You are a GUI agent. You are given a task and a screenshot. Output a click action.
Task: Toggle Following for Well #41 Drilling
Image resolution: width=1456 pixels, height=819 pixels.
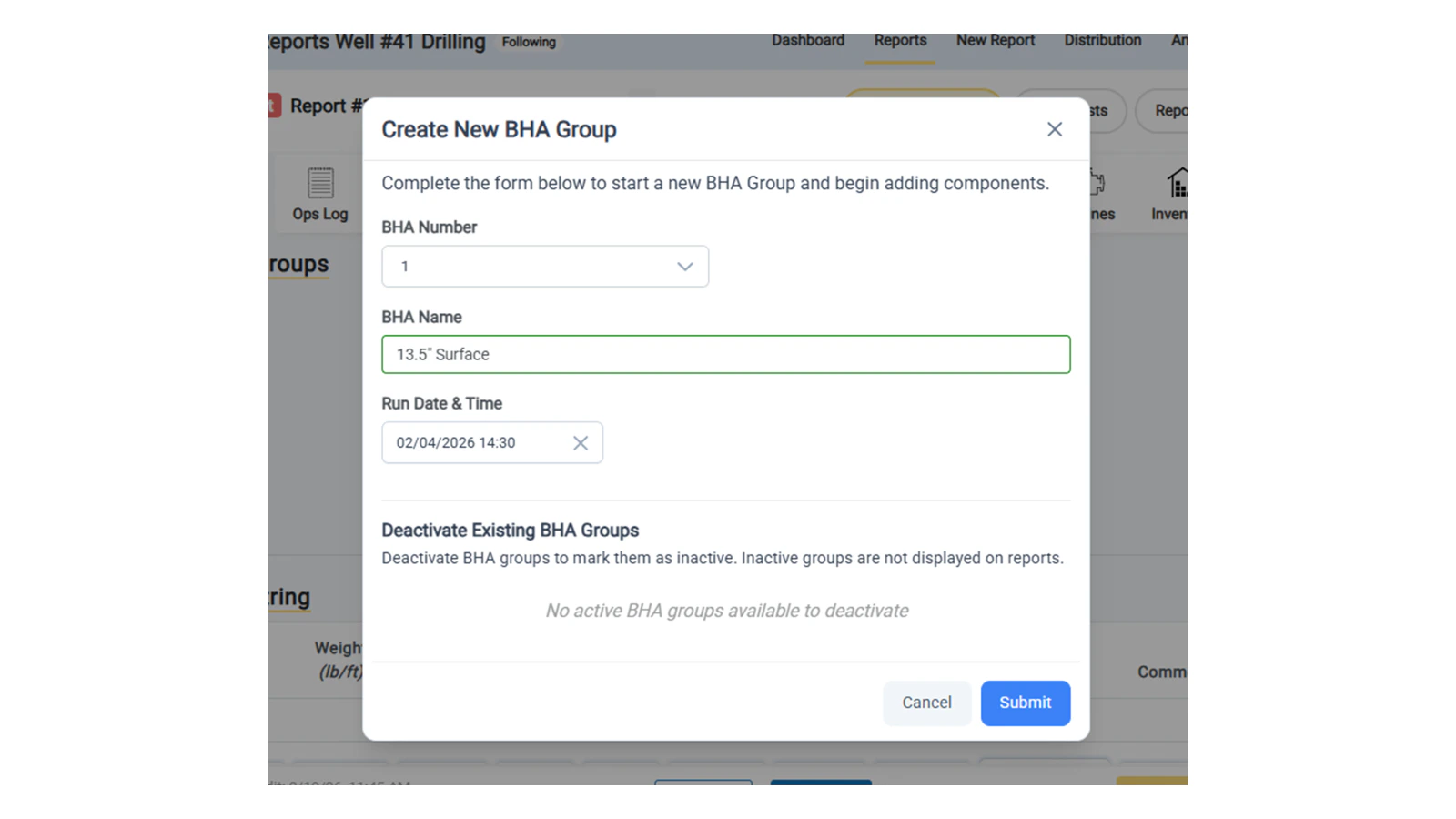[528, 42]
